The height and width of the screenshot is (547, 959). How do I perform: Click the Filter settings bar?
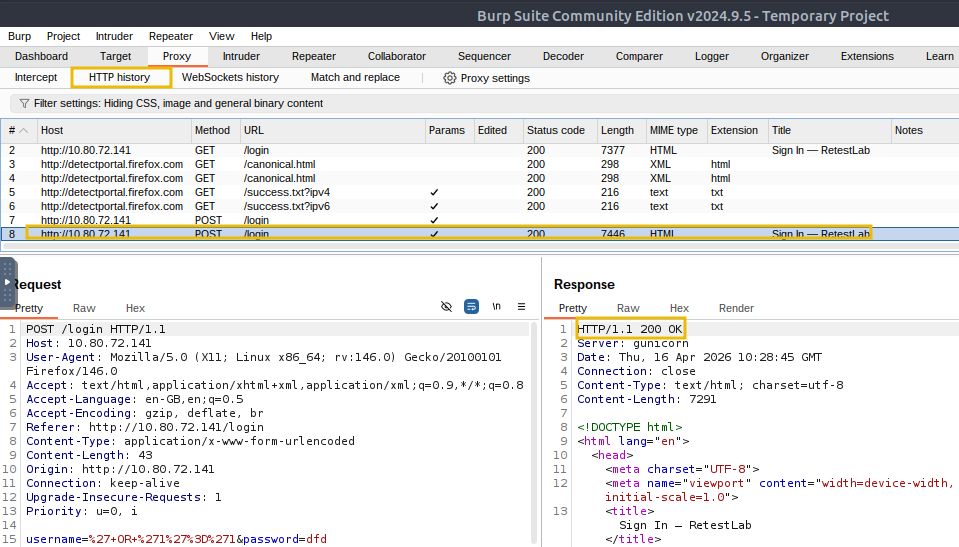[484, 103]
